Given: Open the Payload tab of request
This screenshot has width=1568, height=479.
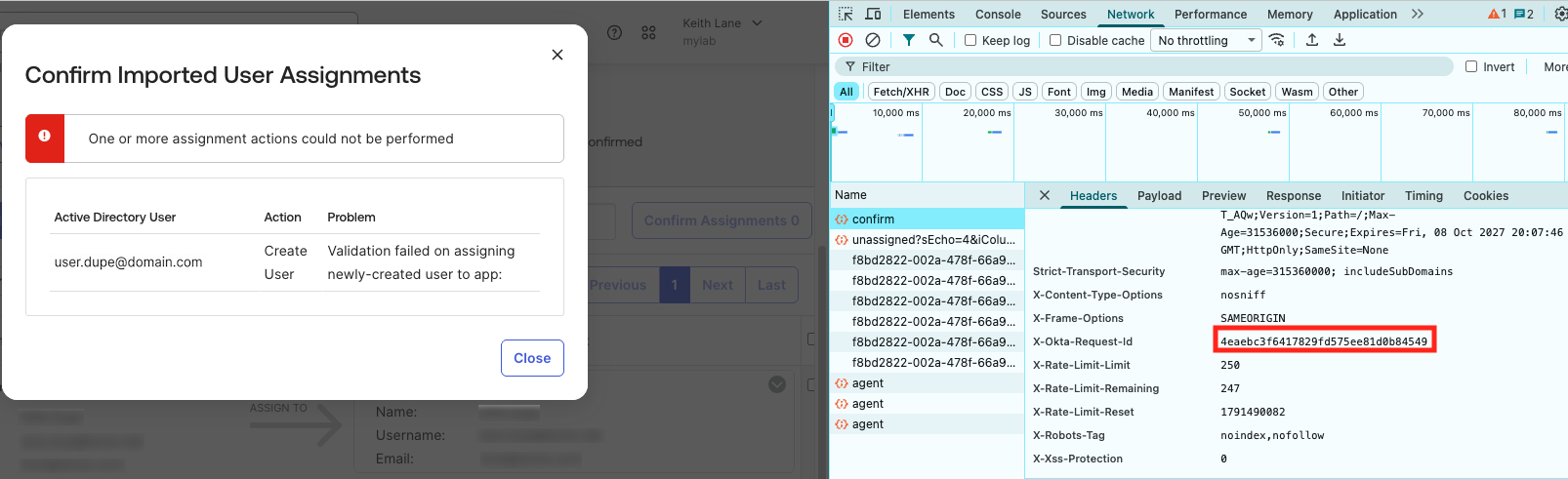Looking at the screenshot, I should [1159, 196].
